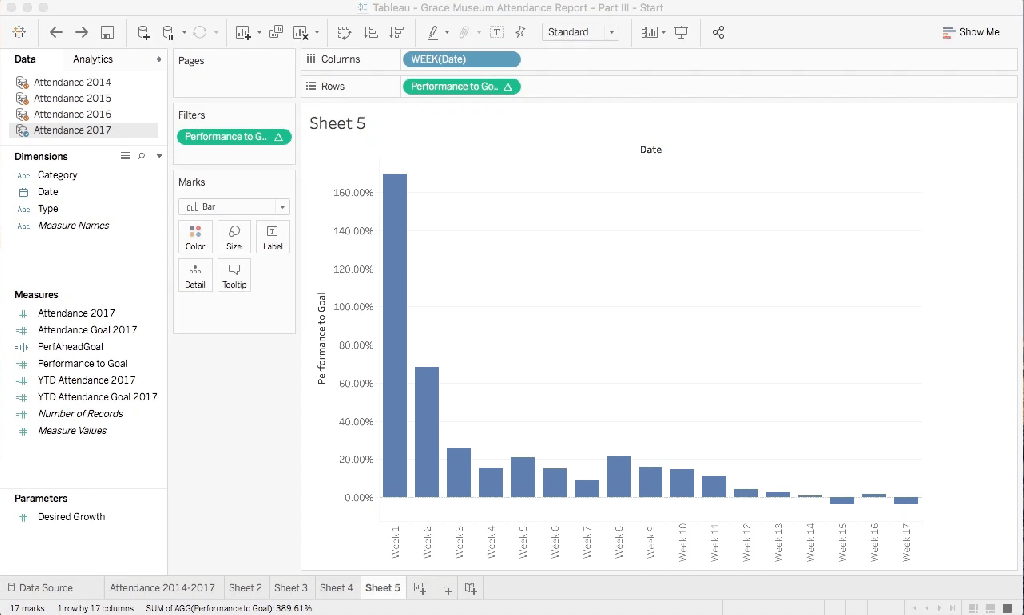Sort bars descending
The height and width of the screenshot is (615, 1024).
(x=396, y=32)
